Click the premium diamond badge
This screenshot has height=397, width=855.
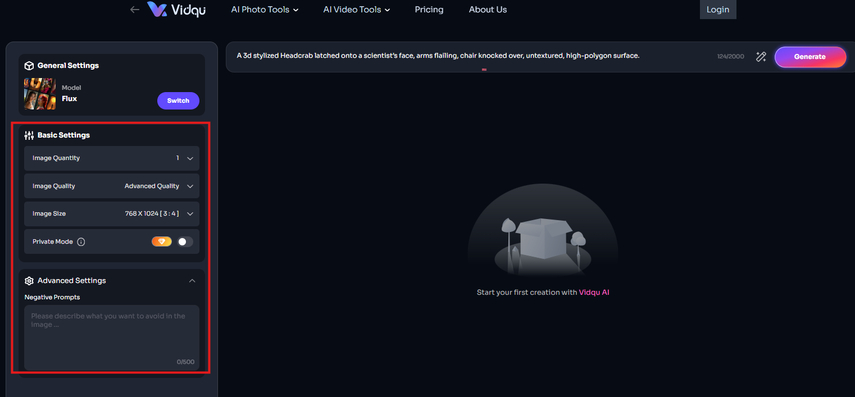(161, 242)
